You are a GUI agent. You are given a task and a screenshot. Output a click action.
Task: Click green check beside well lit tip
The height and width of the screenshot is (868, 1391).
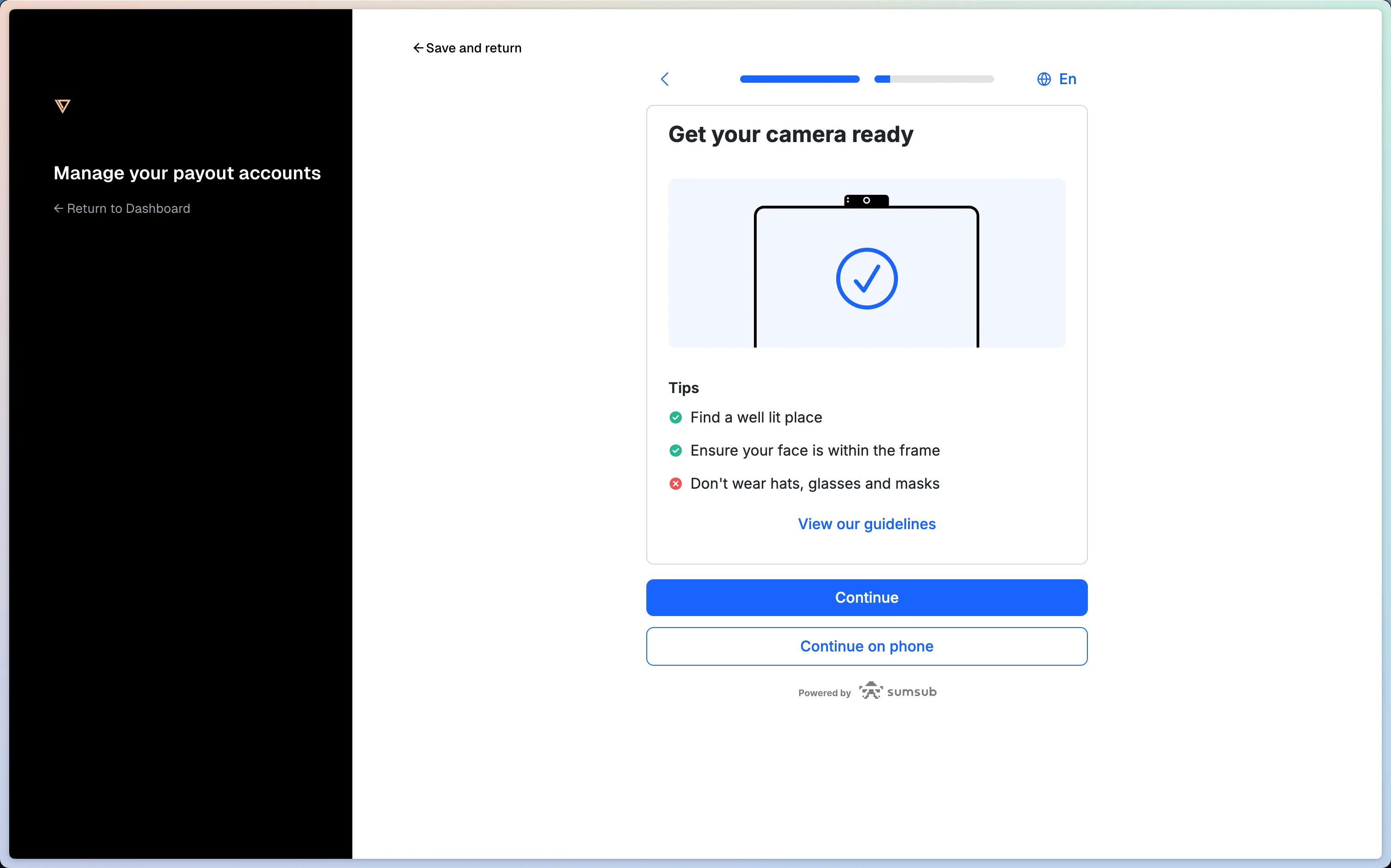coord(675,417)
